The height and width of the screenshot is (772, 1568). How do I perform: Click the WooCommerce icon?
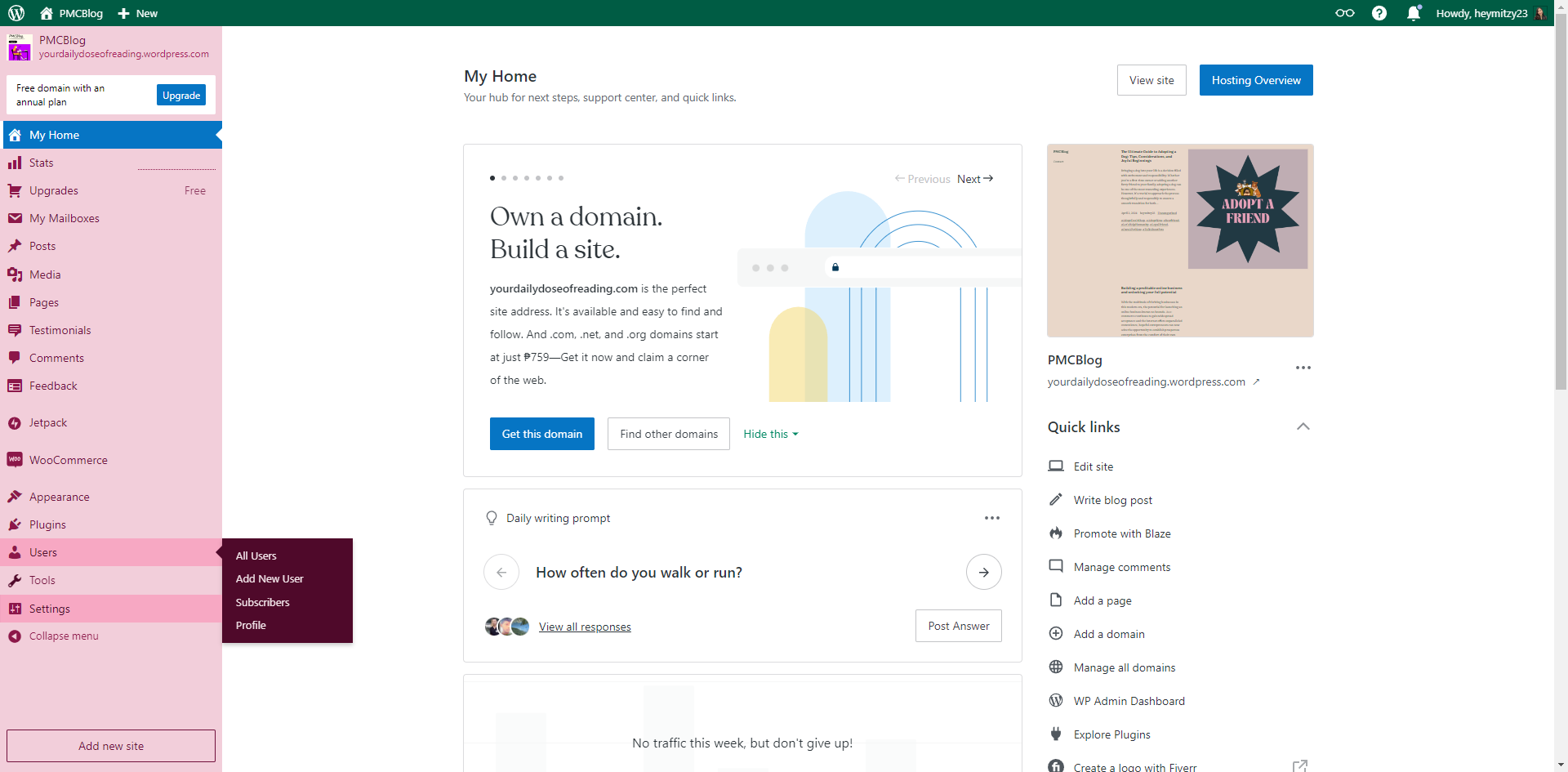[x=15, y=460]
